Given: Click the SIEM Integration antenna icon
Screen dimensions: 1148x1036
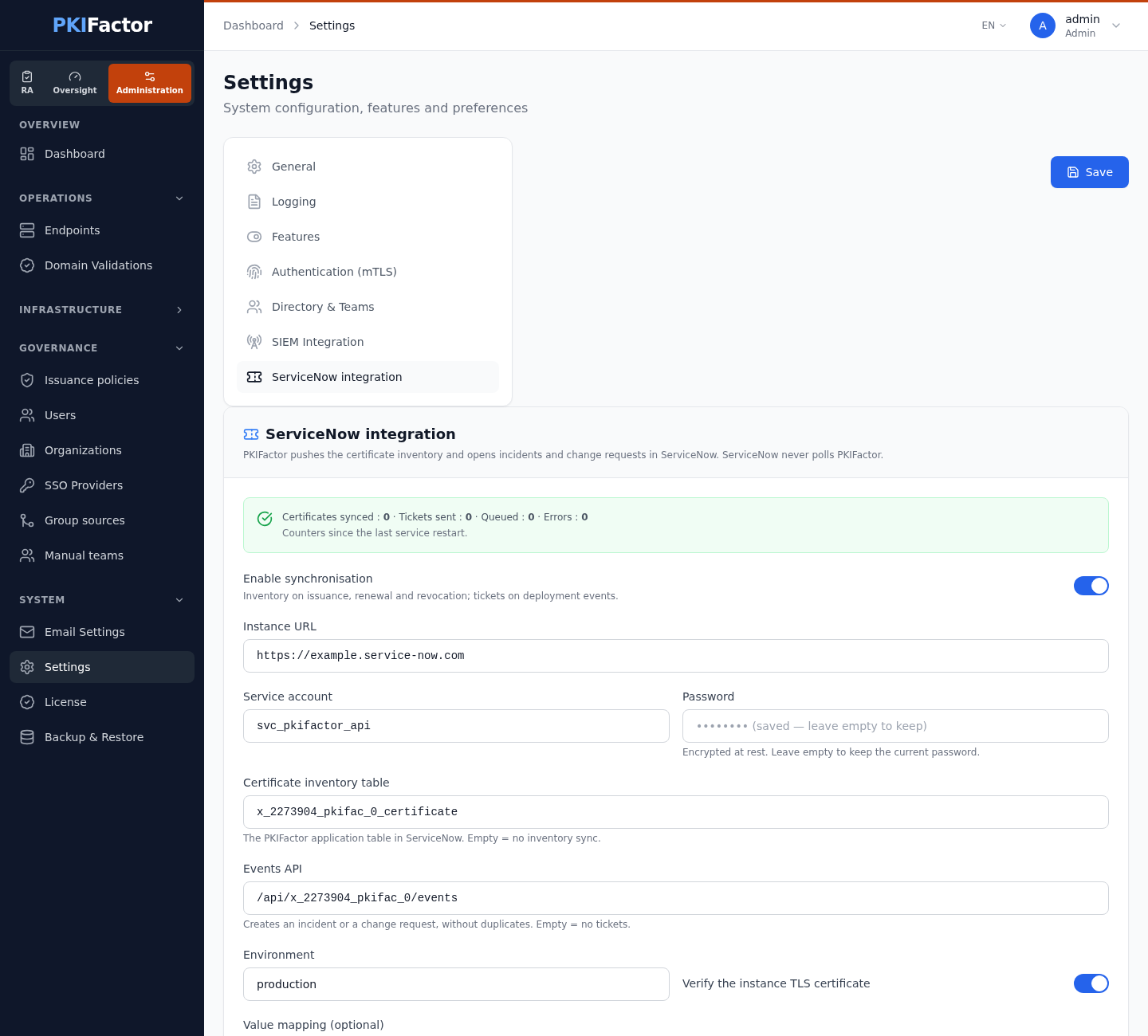Looking at the screenshot, I should (254, 342).
